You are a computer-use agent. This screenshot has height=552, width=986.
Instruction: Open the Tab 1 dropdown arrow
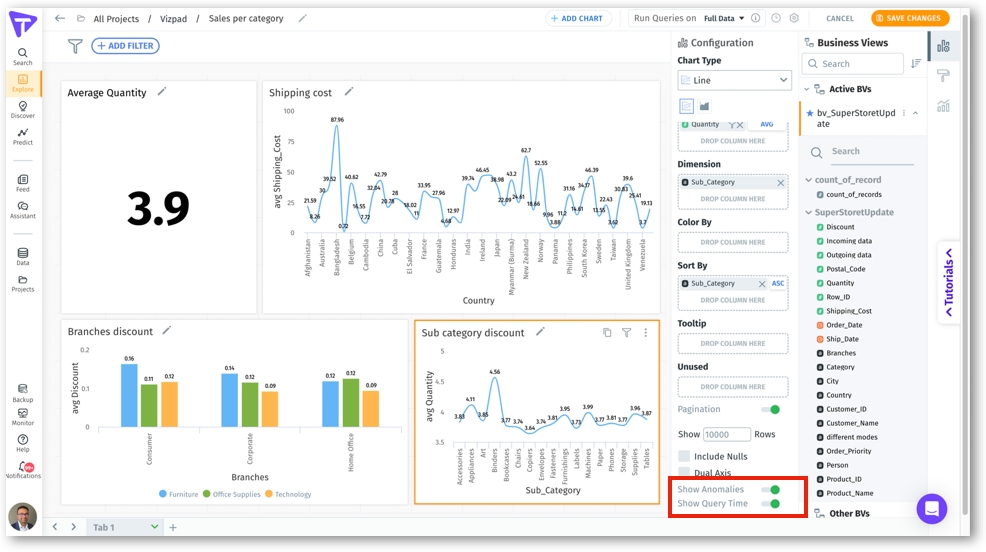(154, 527)
